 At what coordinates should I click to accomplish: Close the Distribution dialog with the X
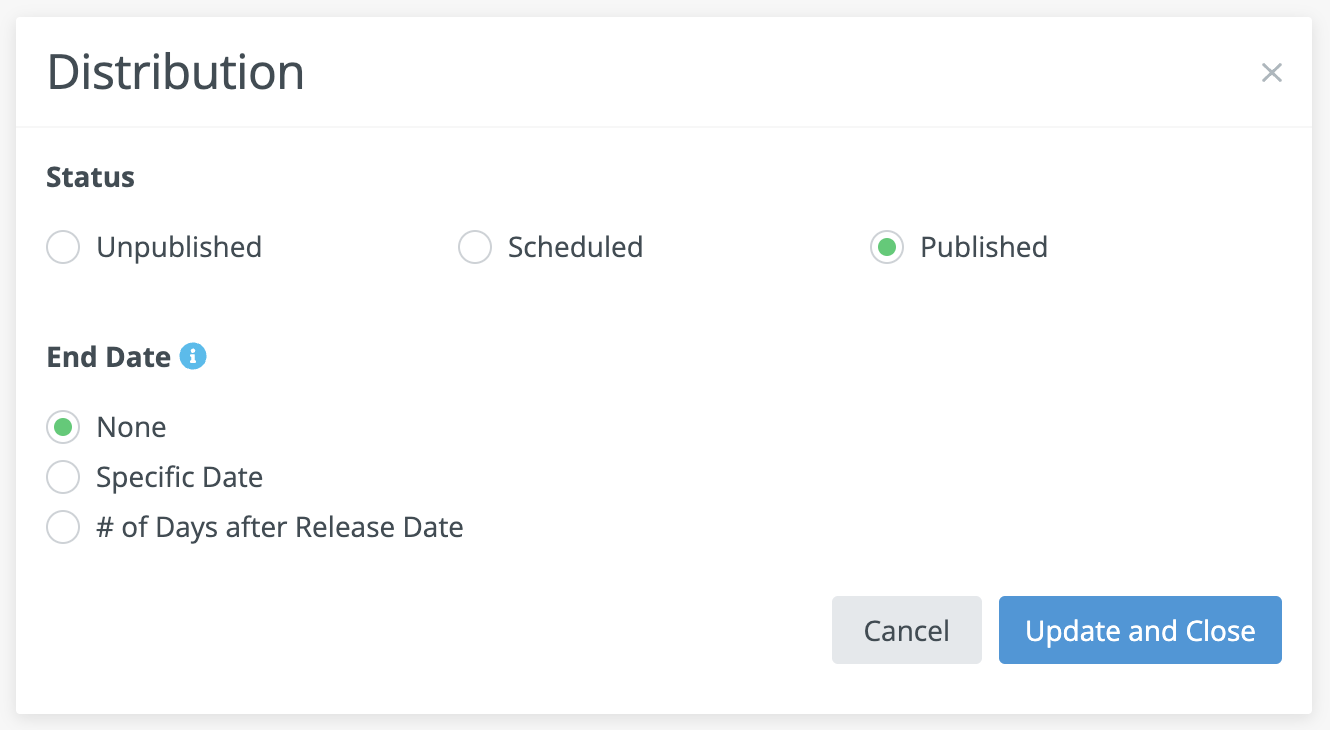click(x=1271, y=73)
